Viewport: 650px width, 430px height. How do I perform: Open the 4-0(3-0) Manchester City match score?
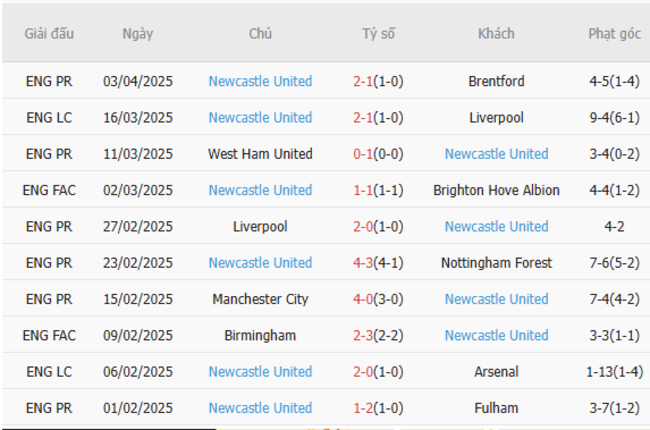coord(379,299)
